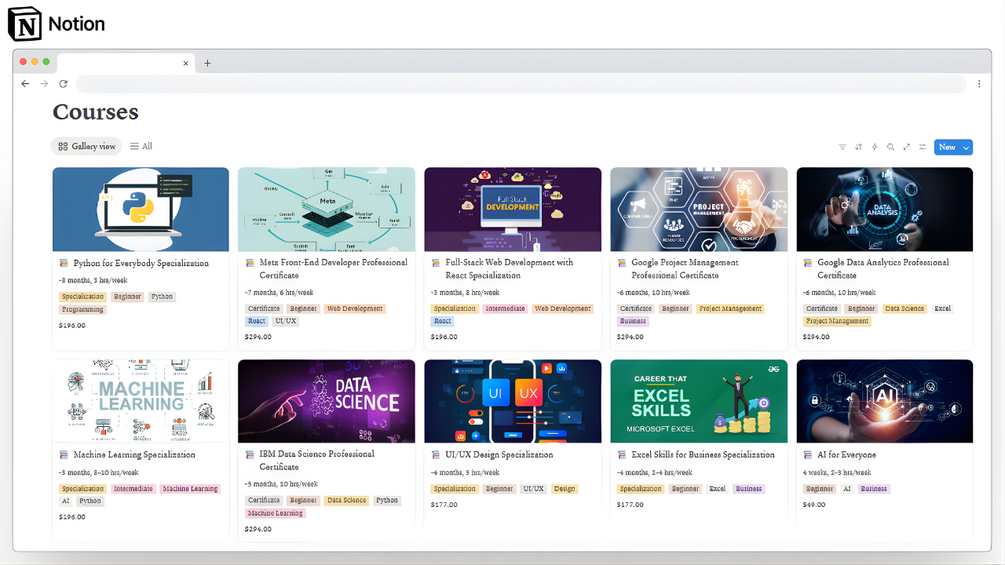Click page icon beside Machine Learning Specialization

(63, 455)
